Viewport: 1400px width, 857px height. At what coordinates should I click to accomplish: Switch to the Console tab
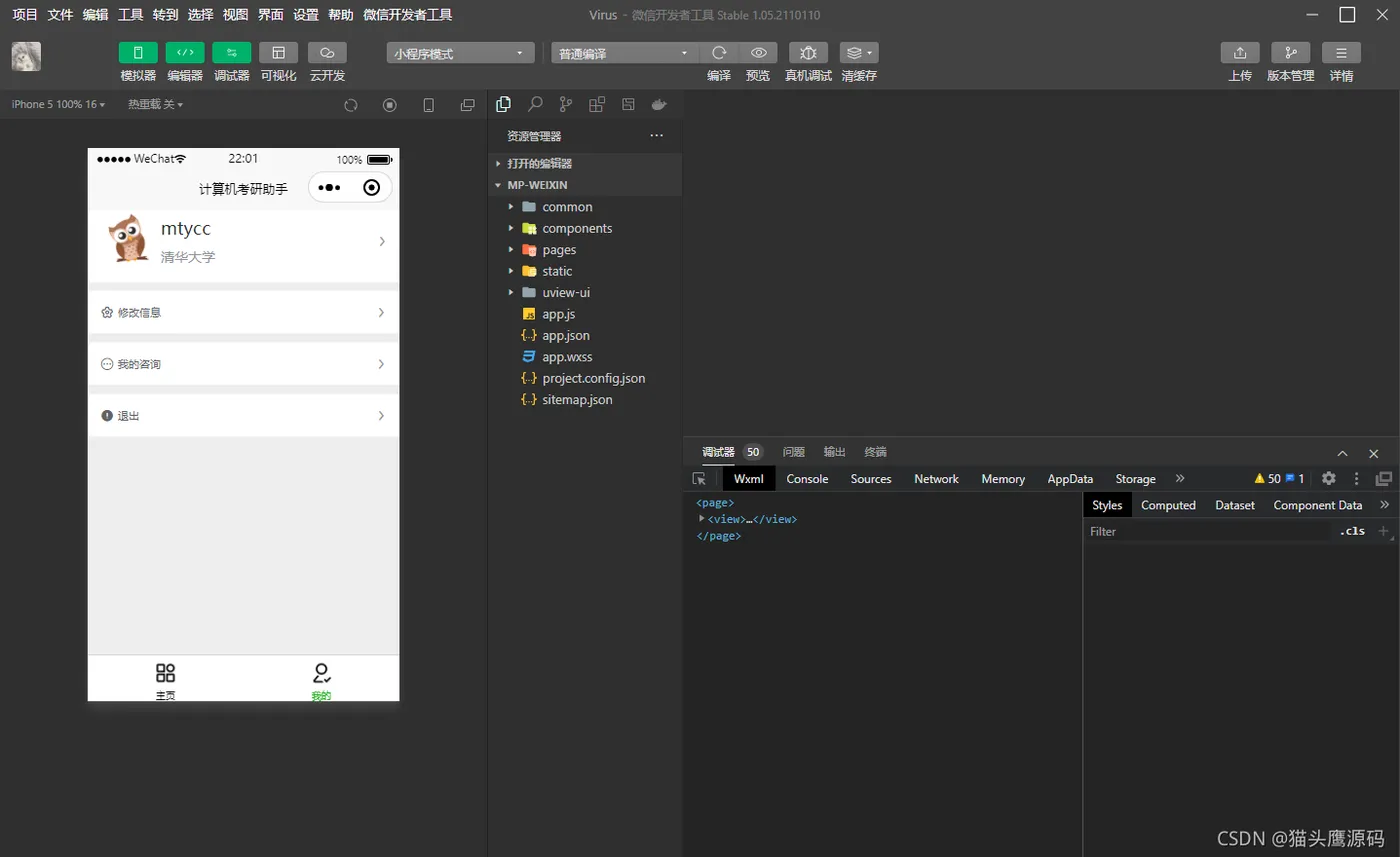pyautogui.click(x=807, y=479)
